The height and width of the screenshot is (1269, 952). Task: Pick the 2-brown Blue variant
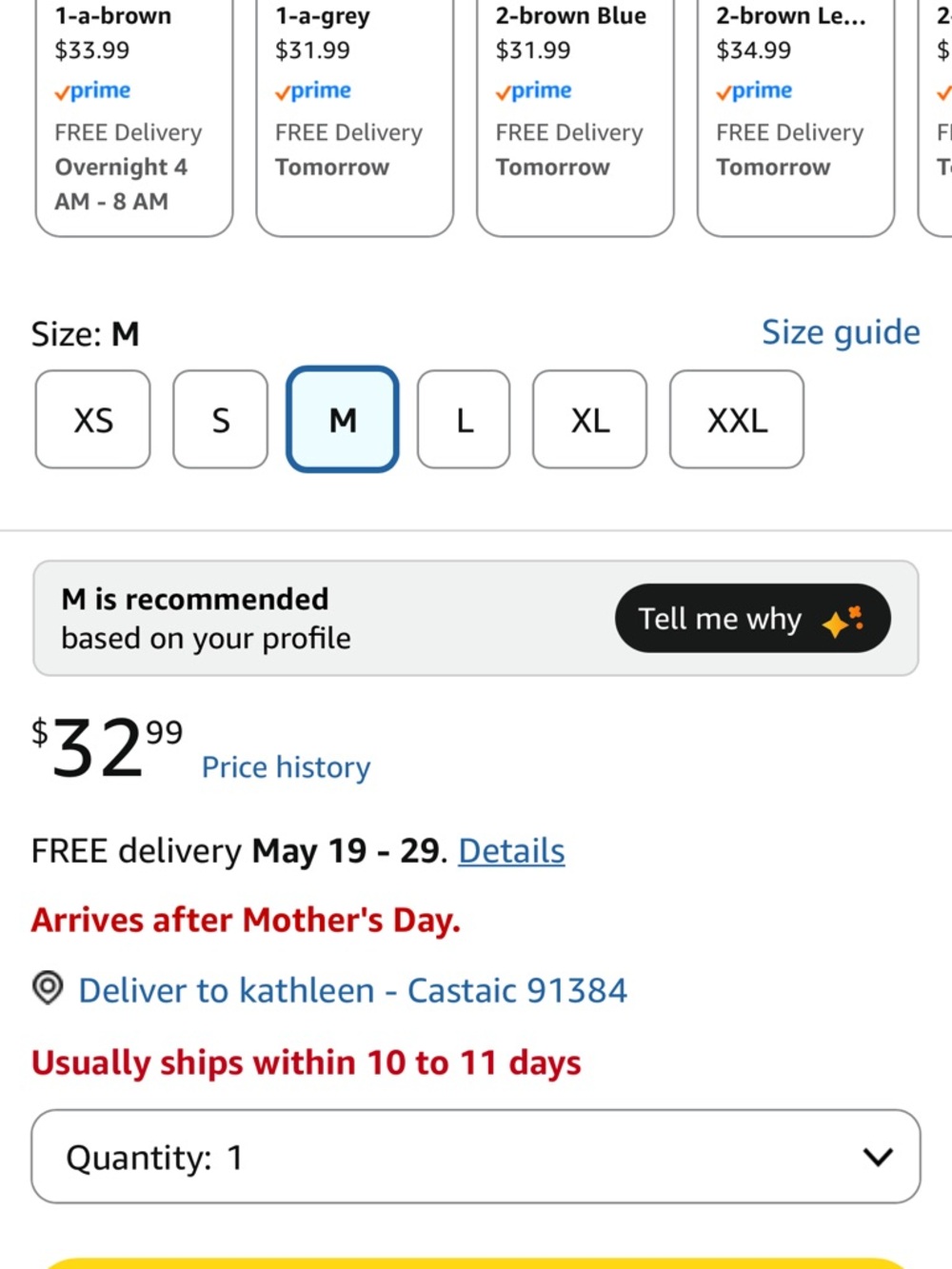click(x=575, y=114)
